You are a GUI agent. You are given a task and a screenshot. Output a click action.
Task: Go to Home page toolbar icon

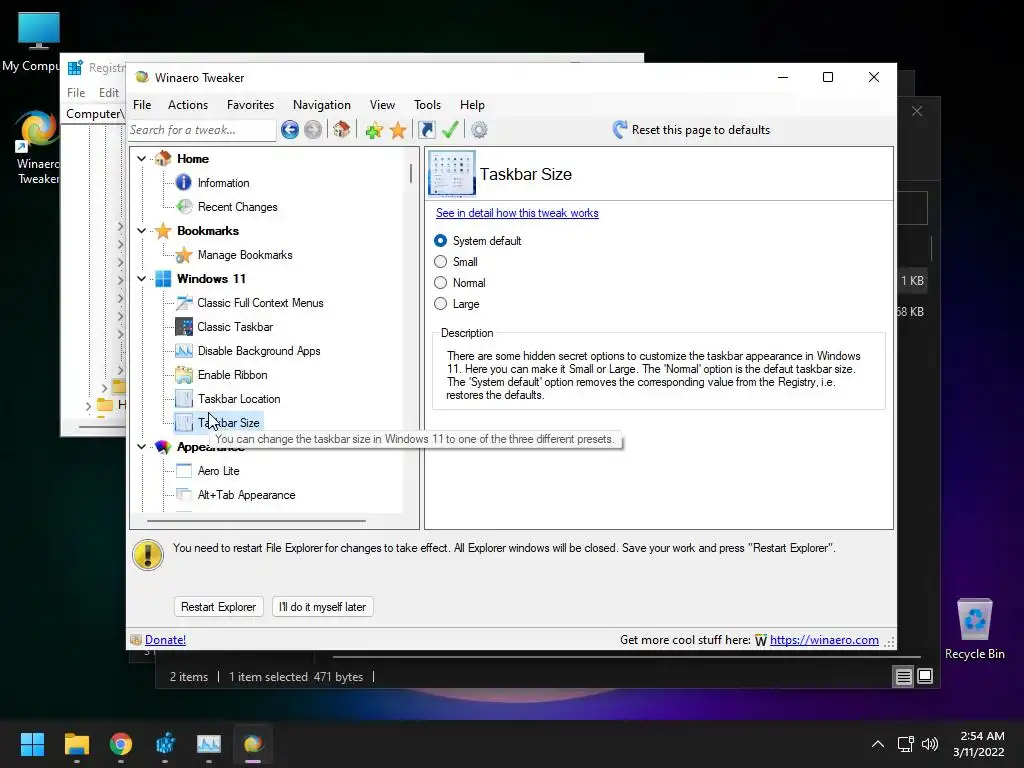tap(342, 129)
